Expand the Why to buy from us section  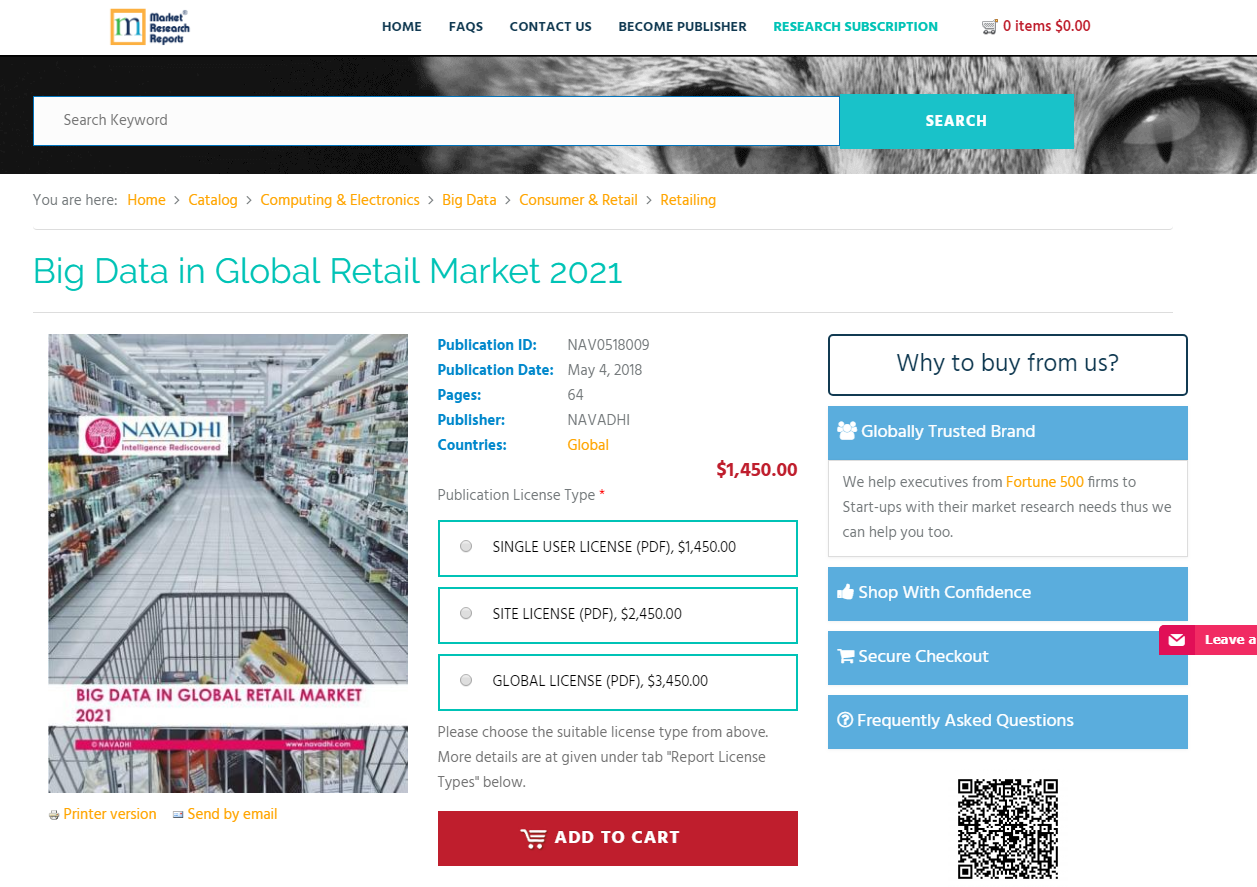[1007, 364]
